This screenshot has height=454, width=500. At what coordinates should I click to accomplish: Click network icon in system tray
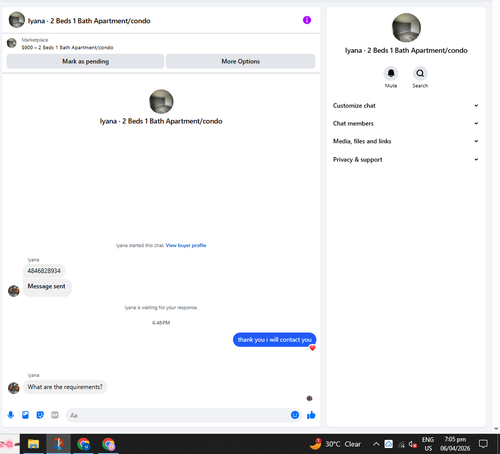[401, 444]
